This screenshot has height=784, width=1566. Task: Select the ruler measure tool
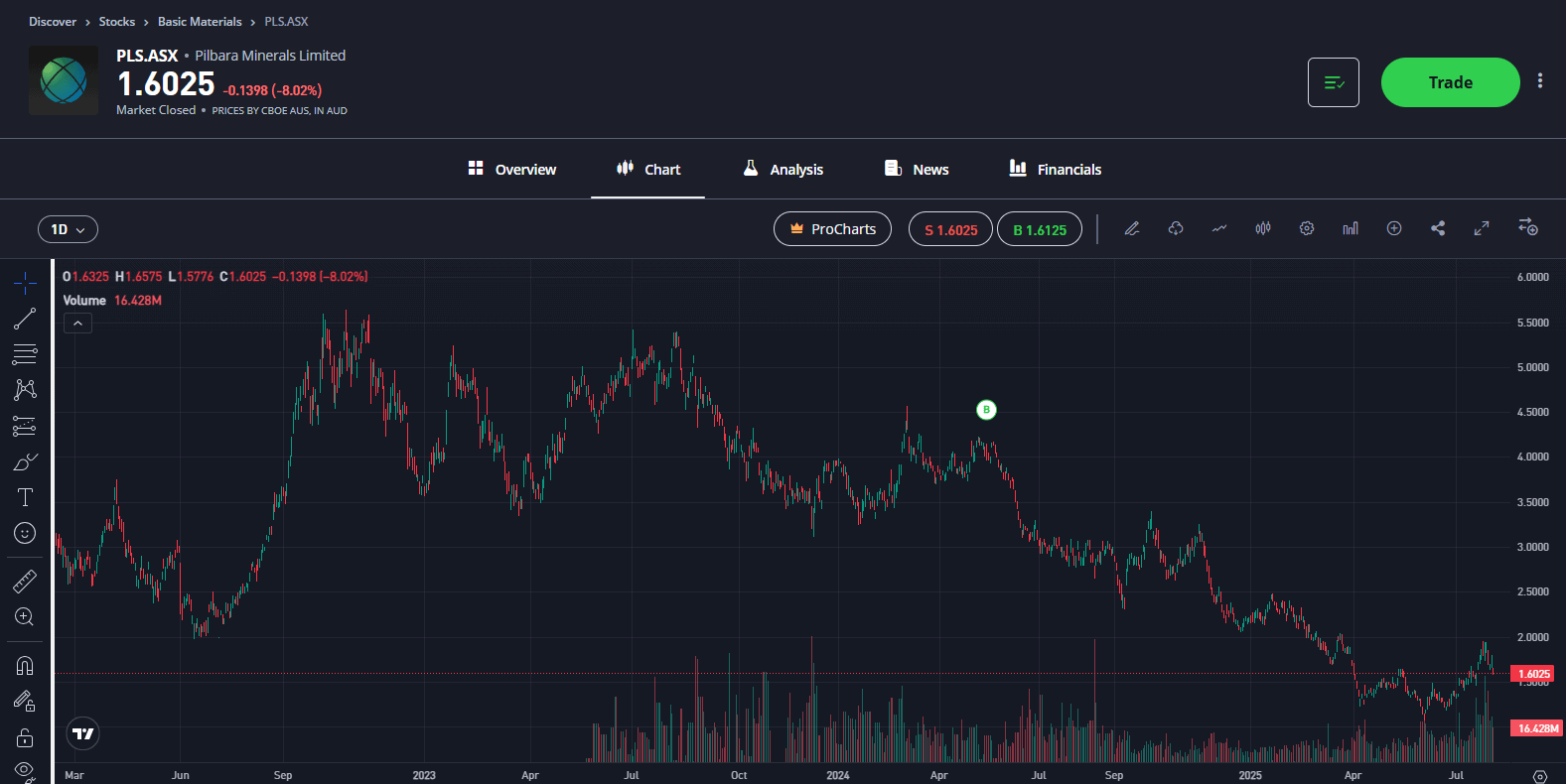tap(25, 581)
